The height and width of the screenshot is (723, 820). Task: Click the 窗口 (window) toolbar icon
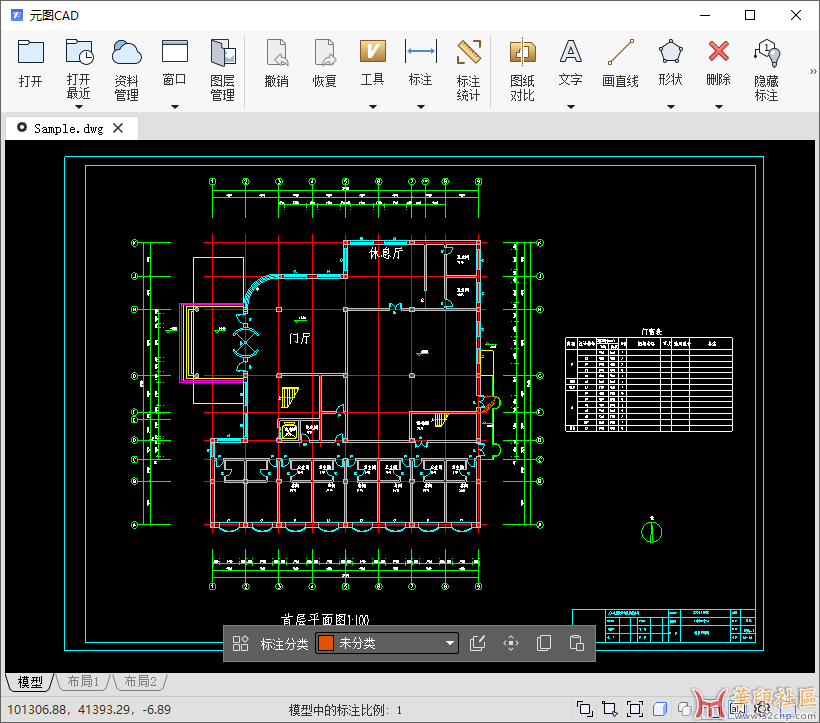coord(175,52)
